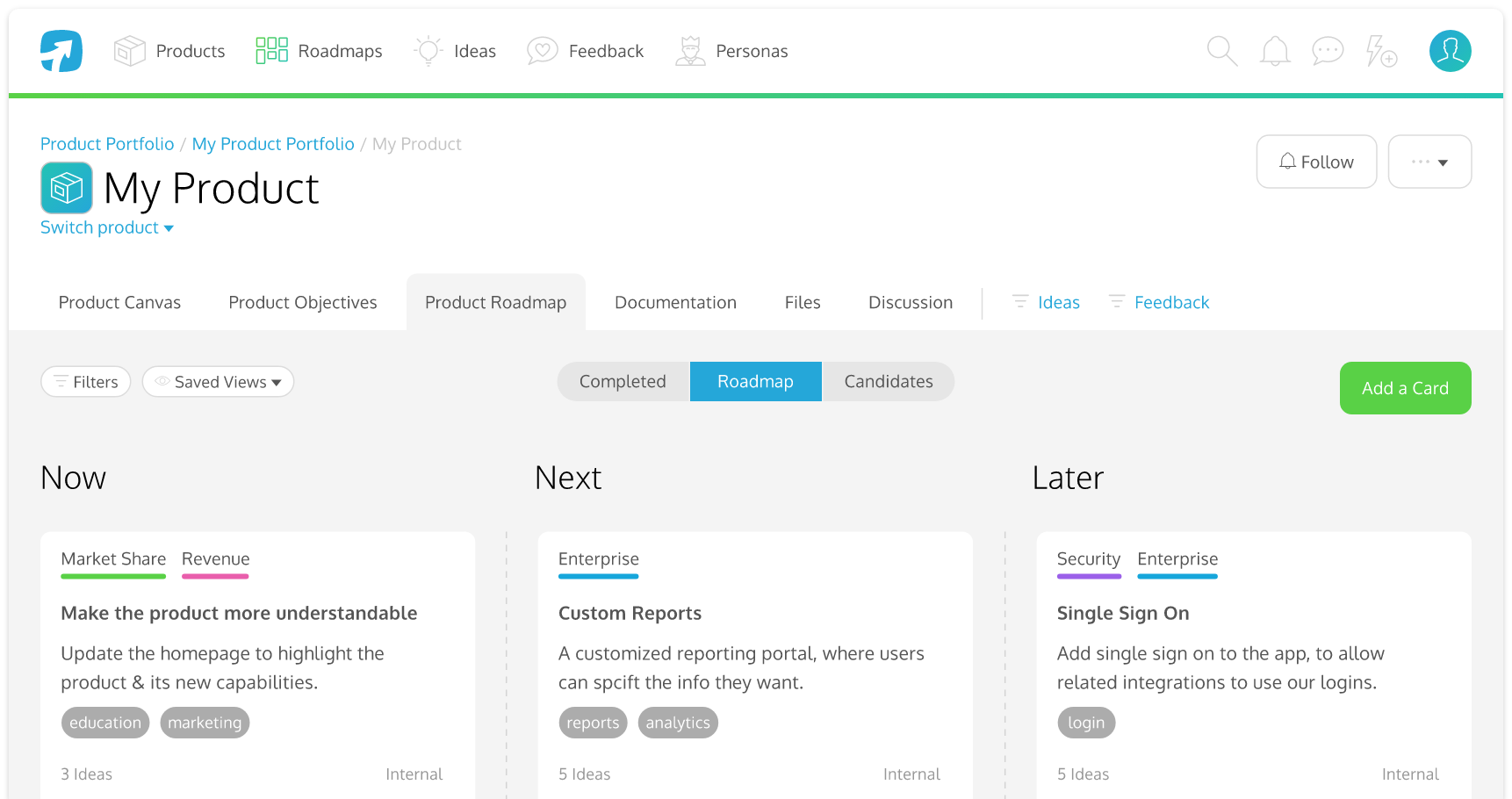Click the pink Revenue lane color bar
The image size is (1512, 799).
[x=215, y=575]
